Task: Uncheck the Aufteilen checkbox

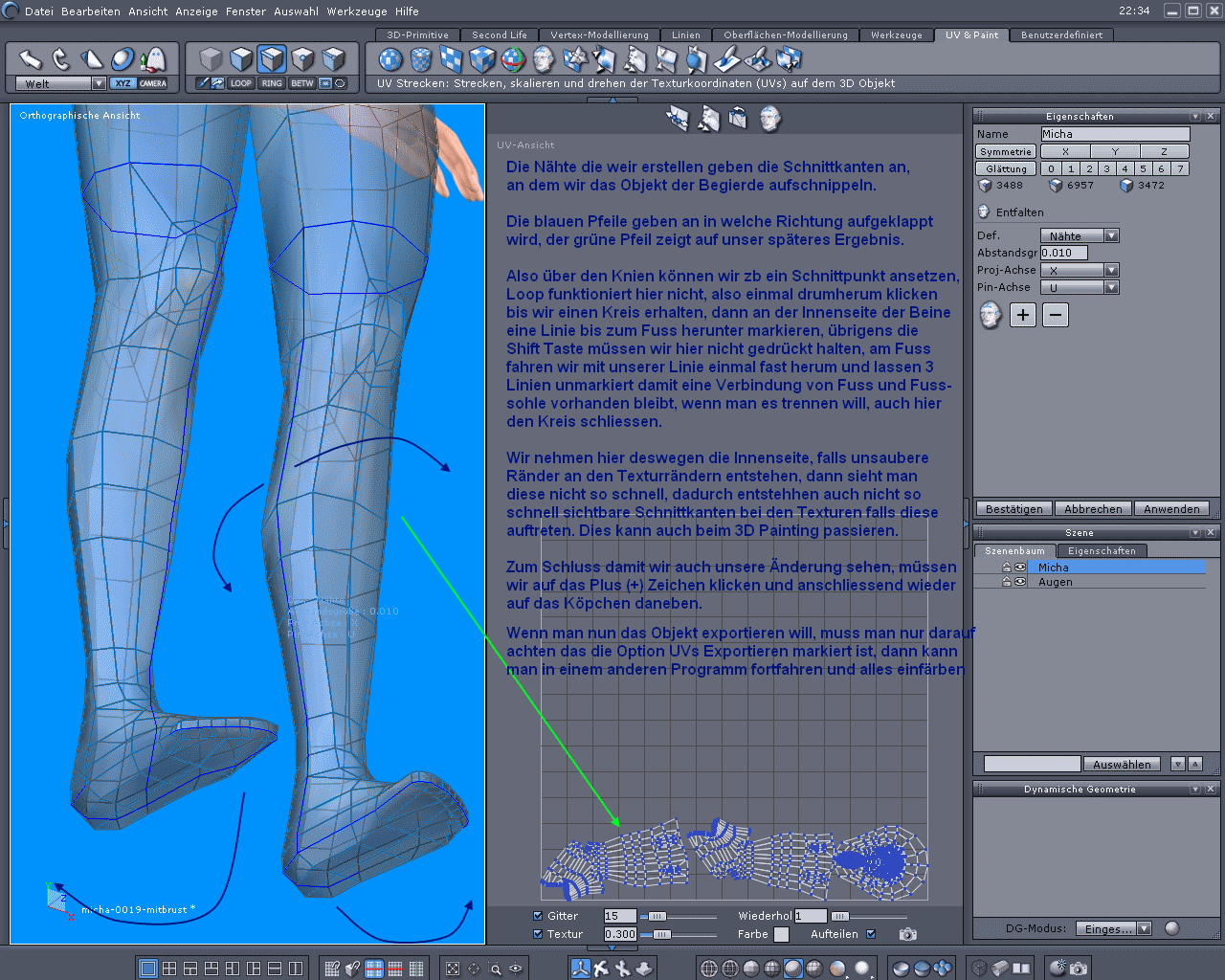Action: 871,934
